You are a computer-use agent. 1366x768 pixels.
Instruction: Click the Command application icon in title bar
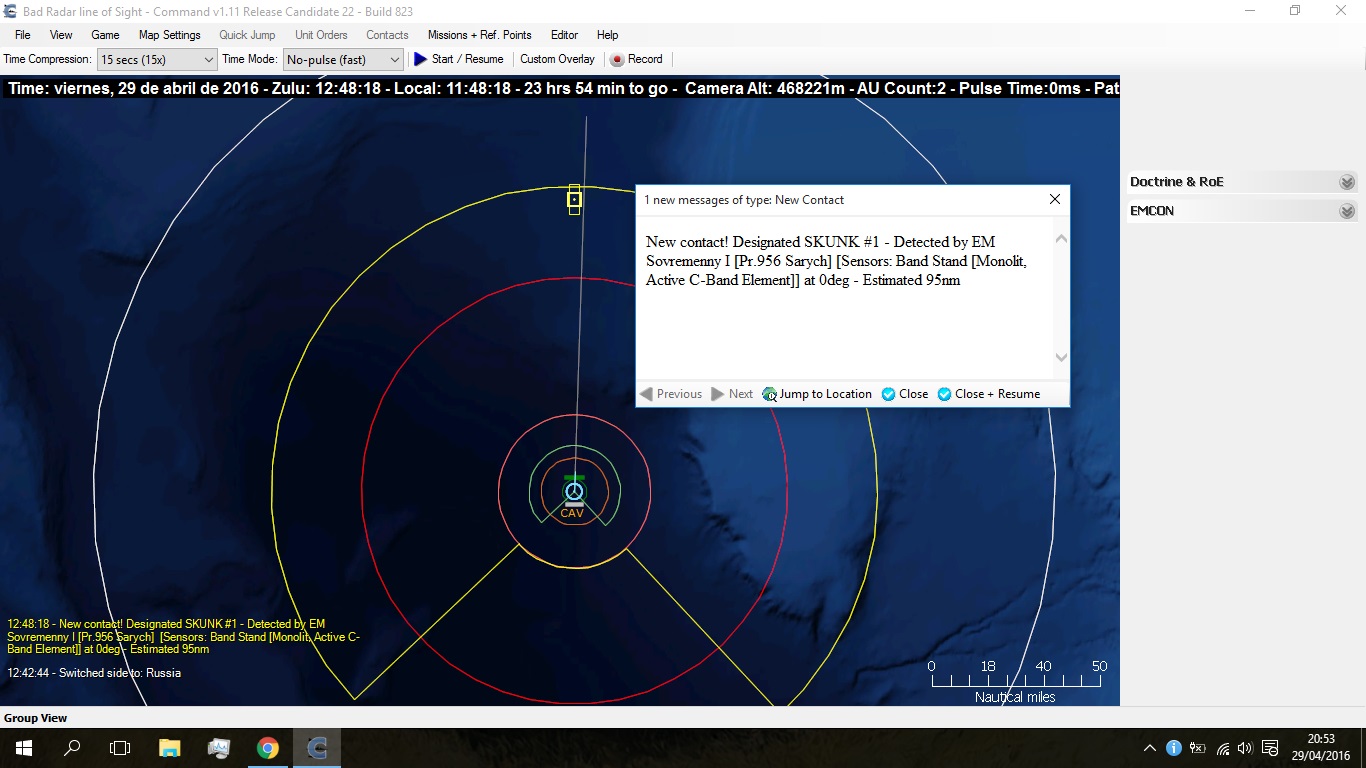(10, 10)
